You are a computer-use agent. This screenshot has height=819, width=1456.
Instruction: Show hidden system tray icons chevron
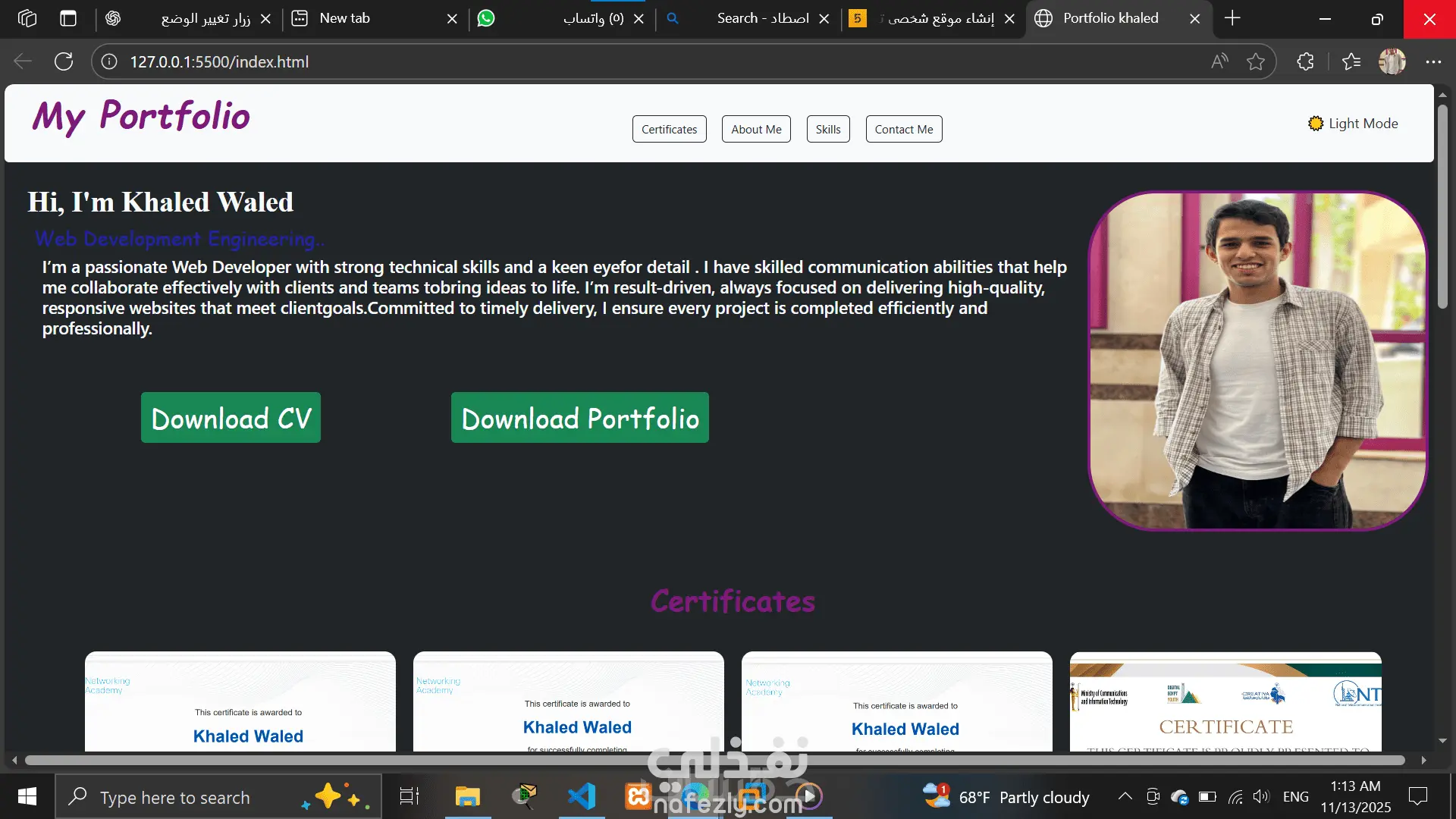[1125, 796]
